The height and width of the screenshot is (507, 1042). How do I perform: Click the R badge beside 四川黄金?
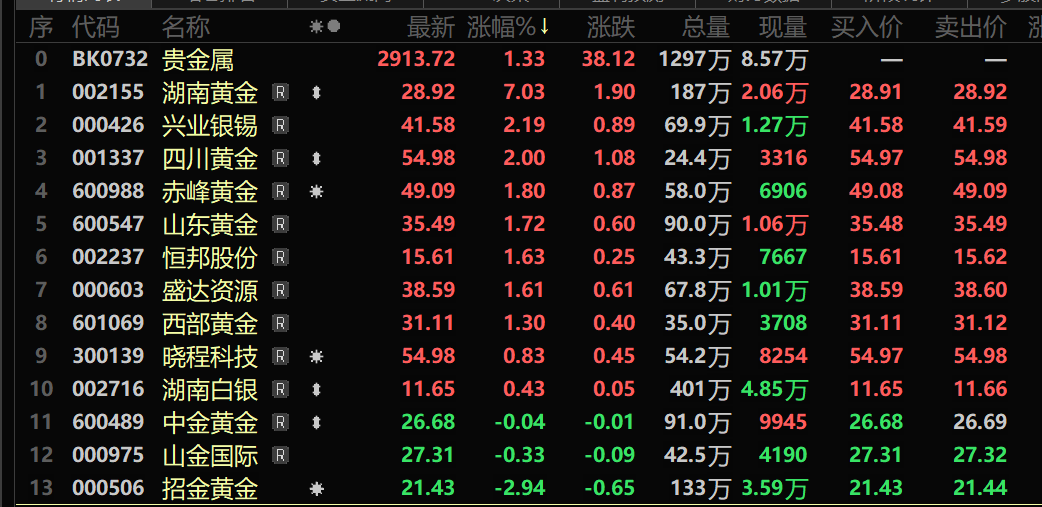click(x=280, y=159)
